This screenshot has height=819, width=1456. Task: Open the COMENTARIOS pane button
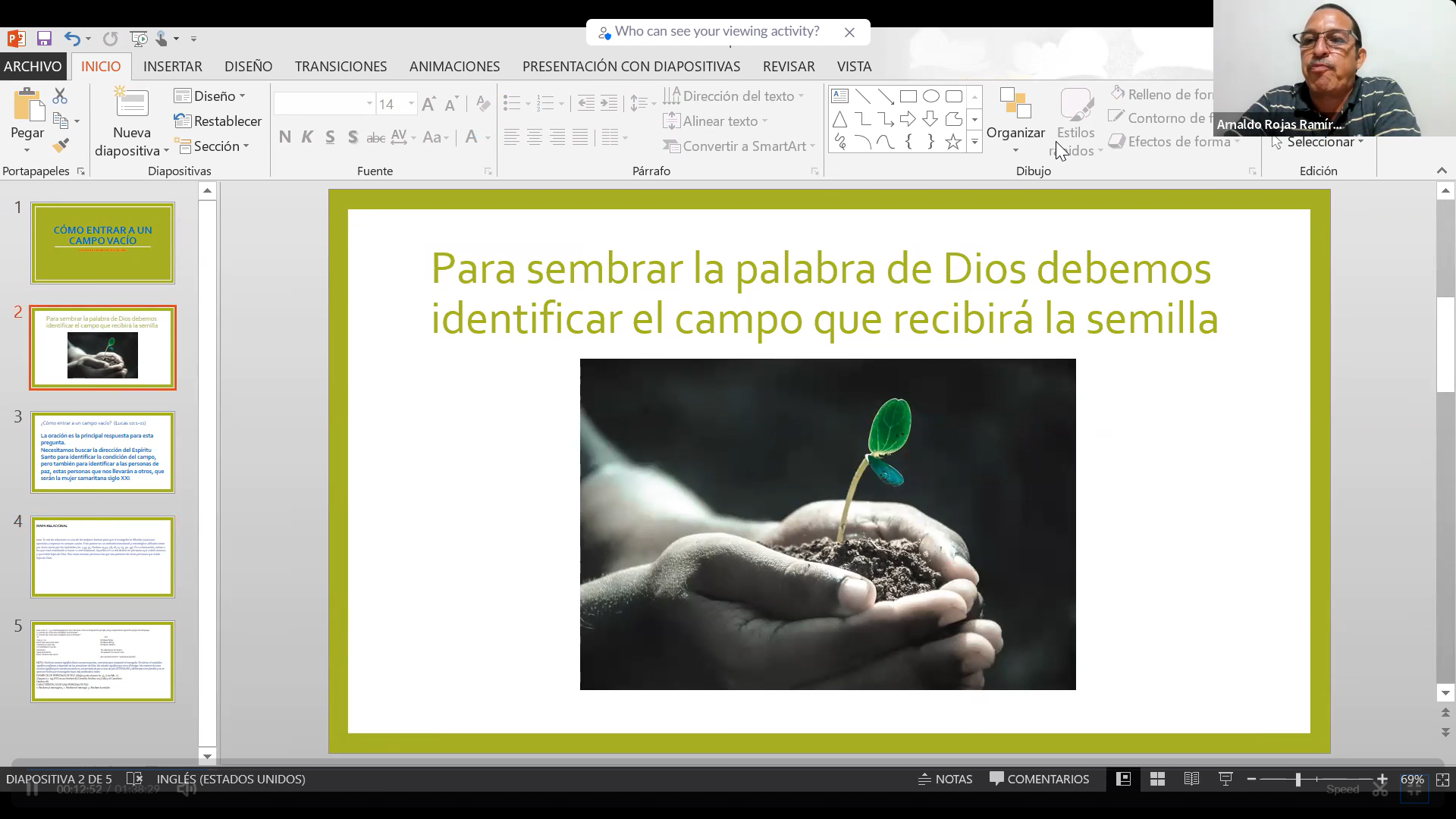(1040, 779)
